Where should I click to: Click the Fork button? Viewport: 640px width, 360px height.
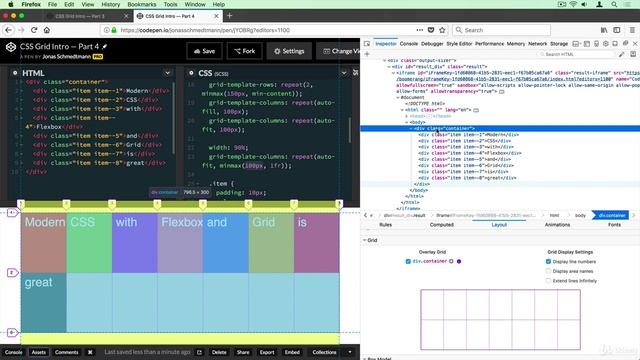click(244, 51)
